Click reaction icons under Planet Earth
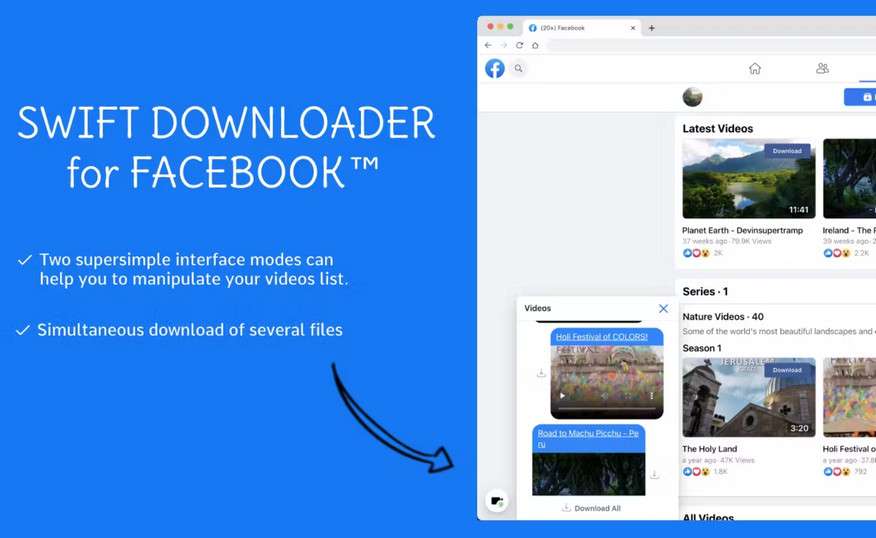The width and height of the screenshot is (876, 538). tap(696, 253)
